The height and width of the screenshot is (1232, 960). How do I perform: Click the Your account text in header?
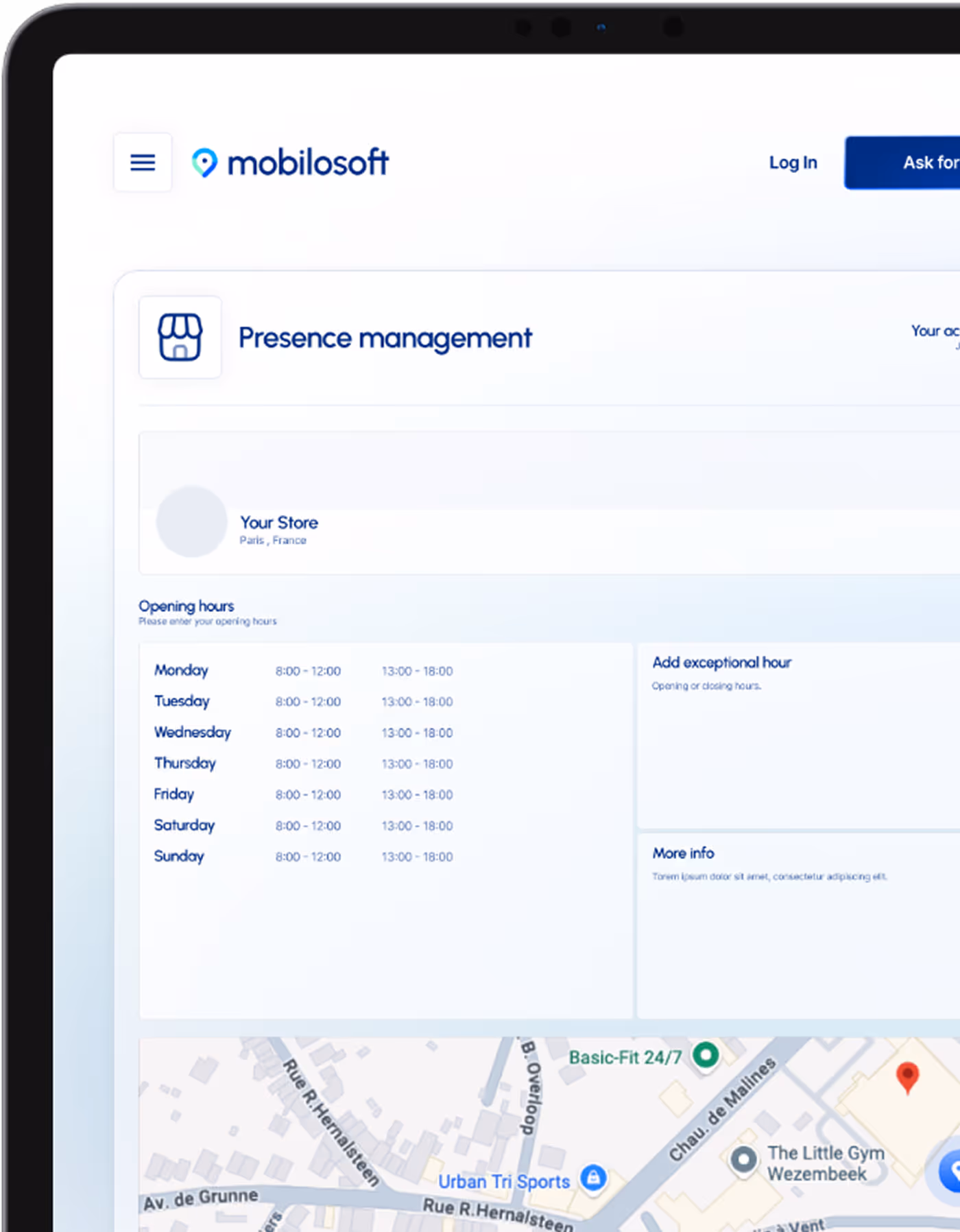click(935, 331)
